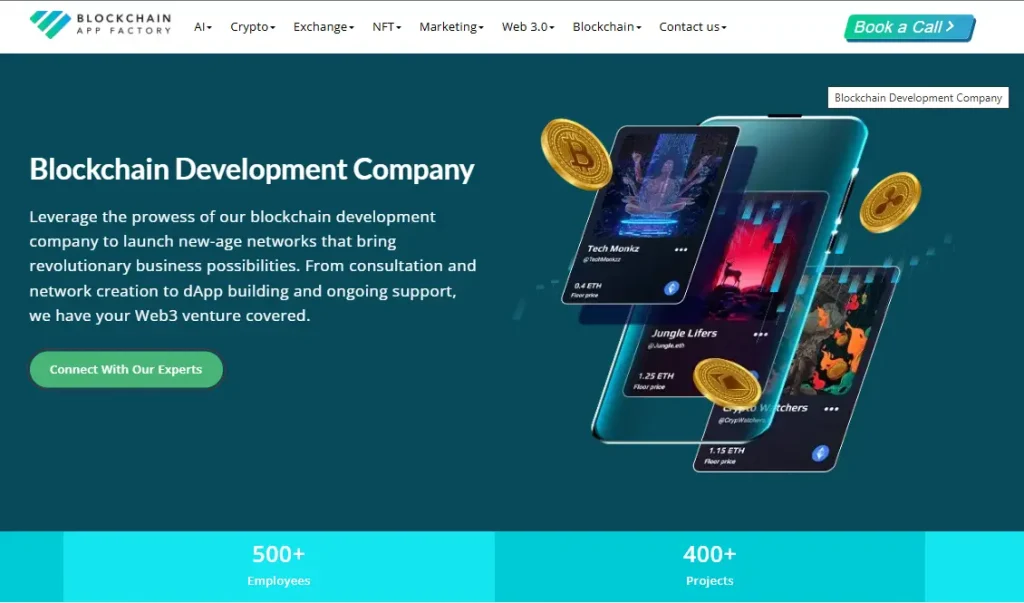Open the options menu on Tech Monkz card

pyautogui.click(x=680, y=247)
